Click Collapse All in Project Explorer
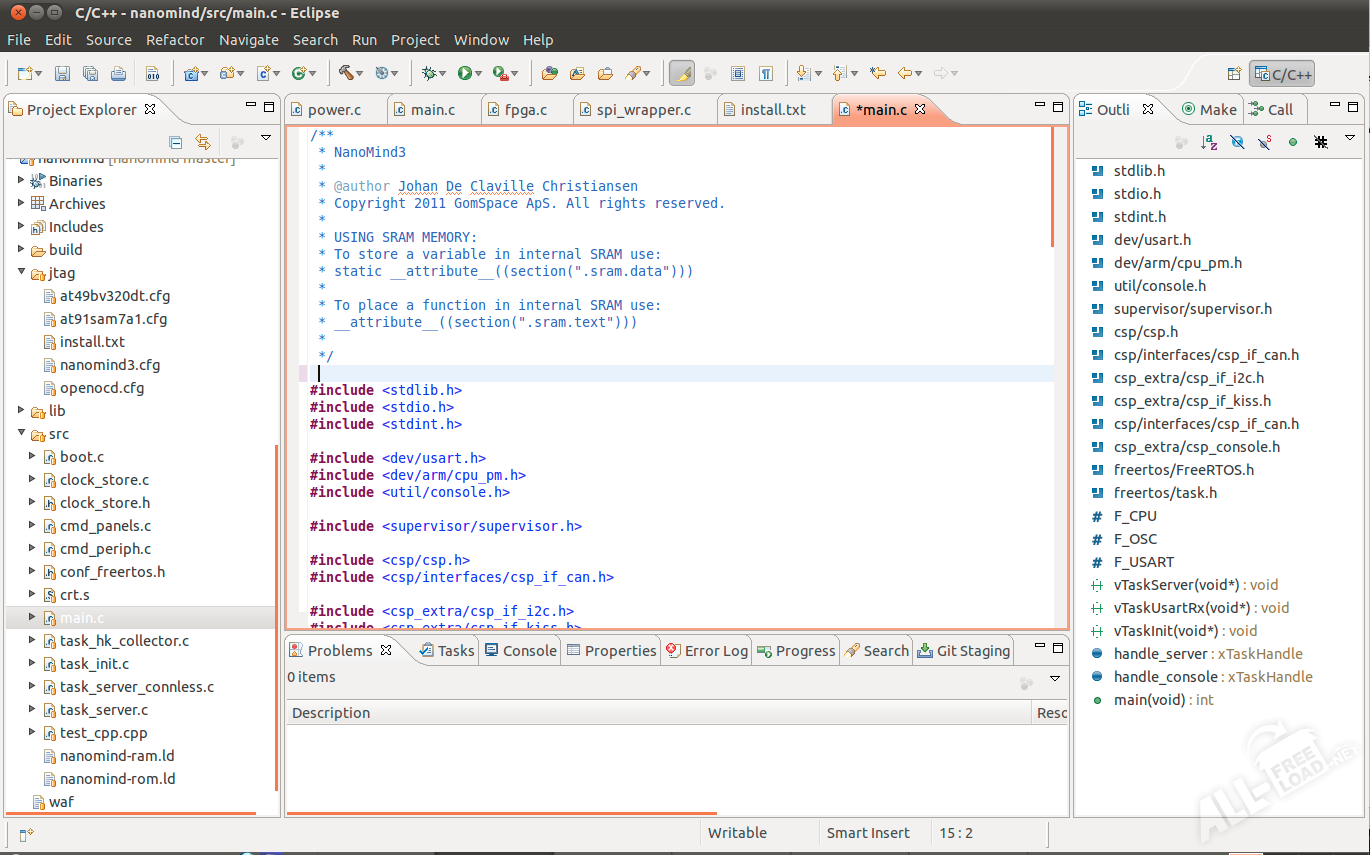 pyautogui.click(x=175, y=142)
